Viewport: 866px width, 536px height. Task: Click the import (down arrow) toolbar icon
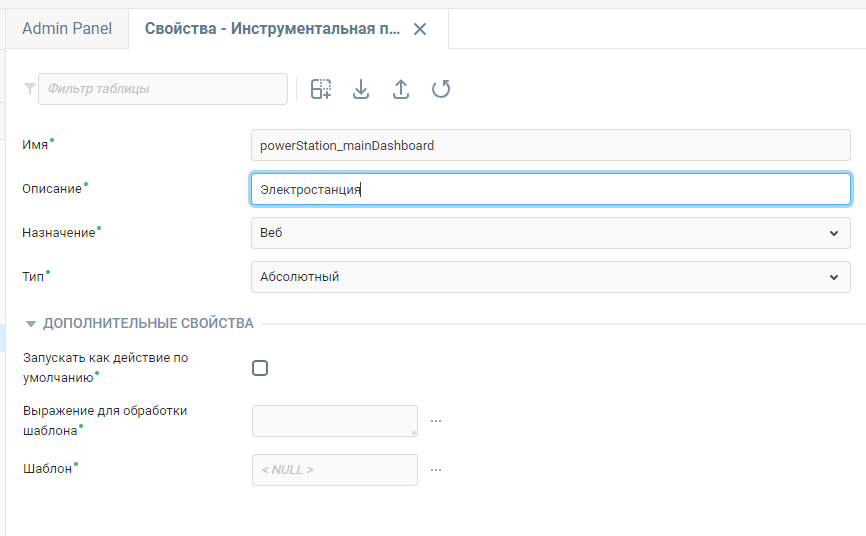pyautogui.click(x=361, y=89)
